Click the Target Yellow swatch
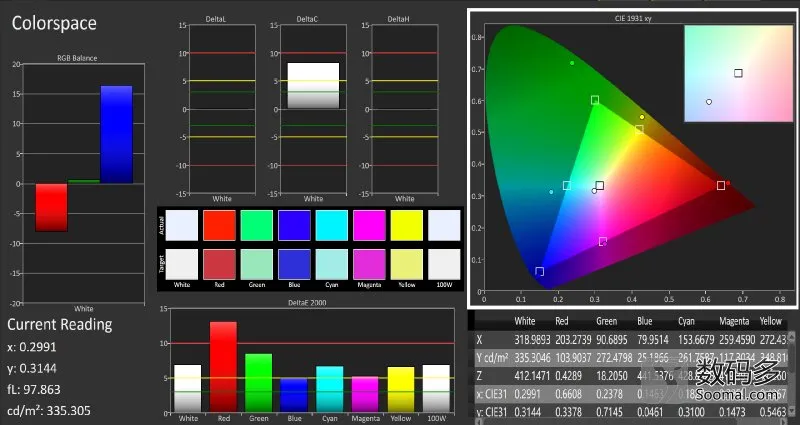This screenshot has width=800, height=425. [407, 264]
